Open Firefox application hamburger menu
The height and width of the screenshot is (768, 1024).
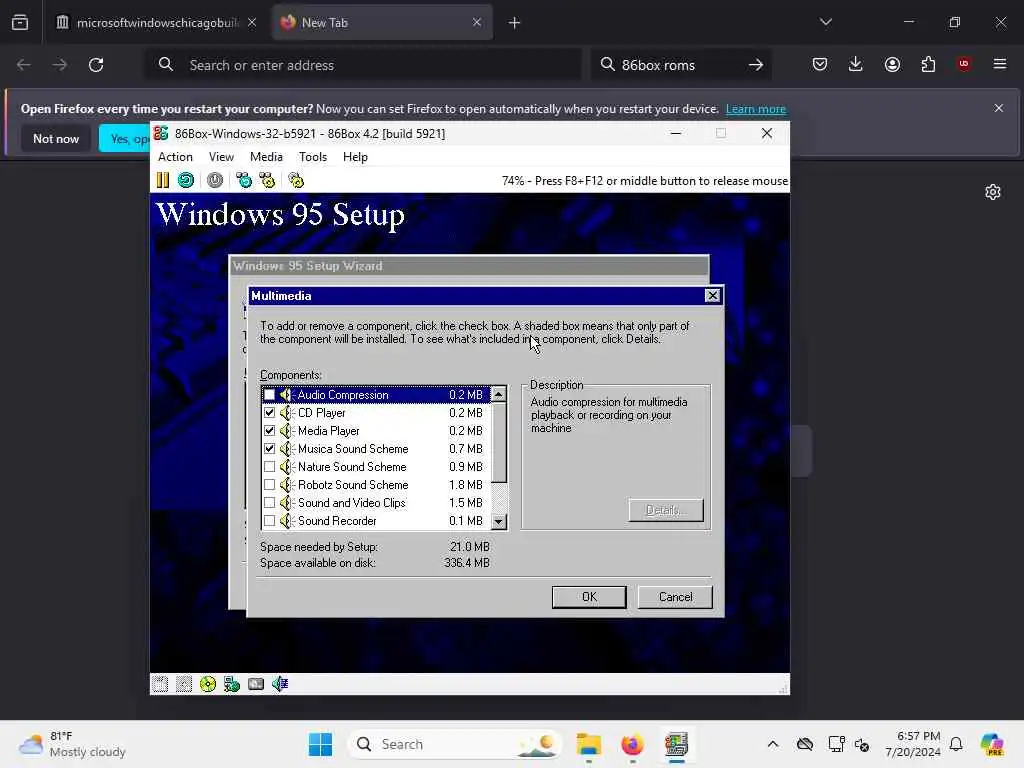tap(1000, 64)
